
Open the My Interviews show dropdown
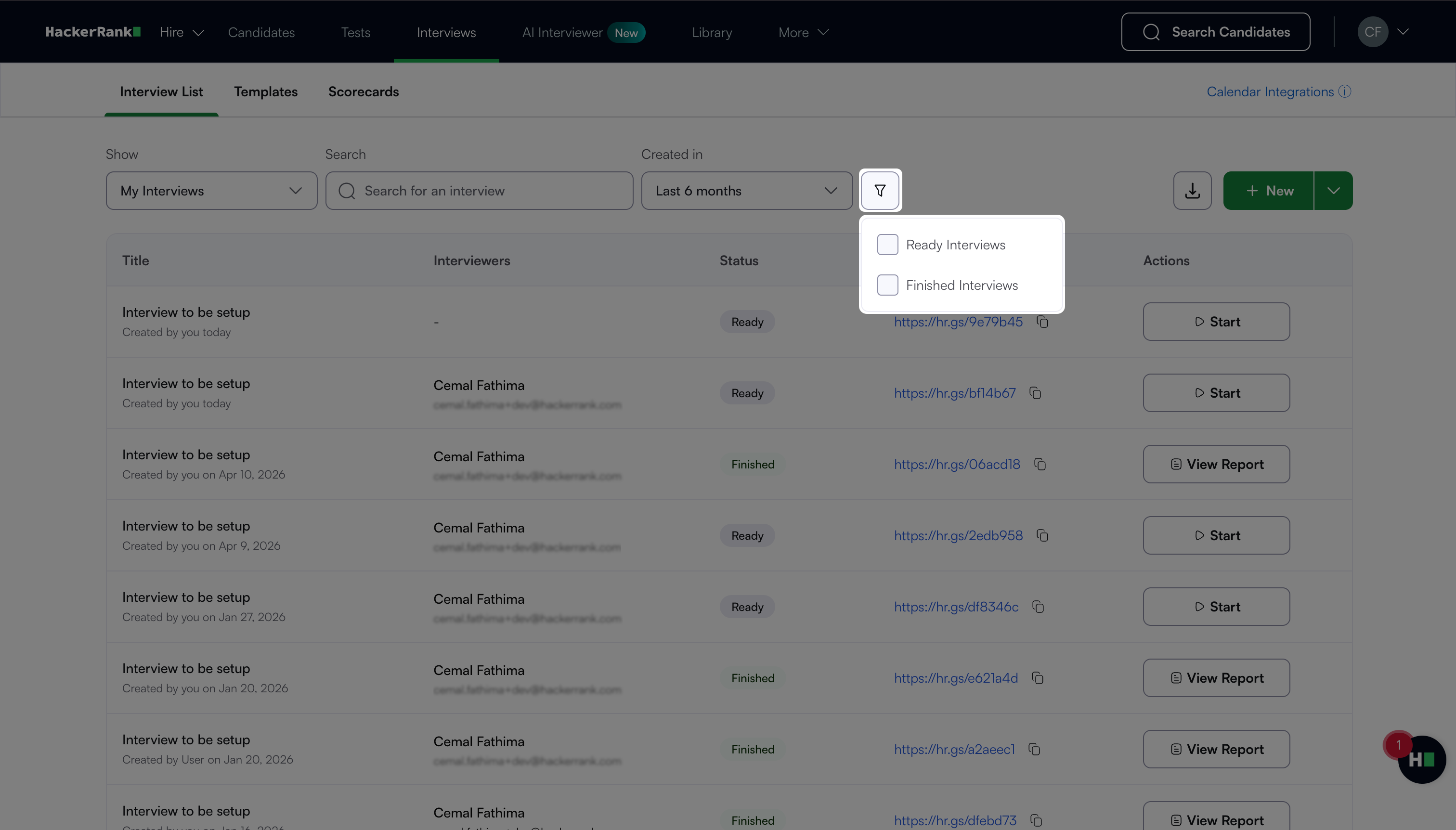(x=211, y=190)
